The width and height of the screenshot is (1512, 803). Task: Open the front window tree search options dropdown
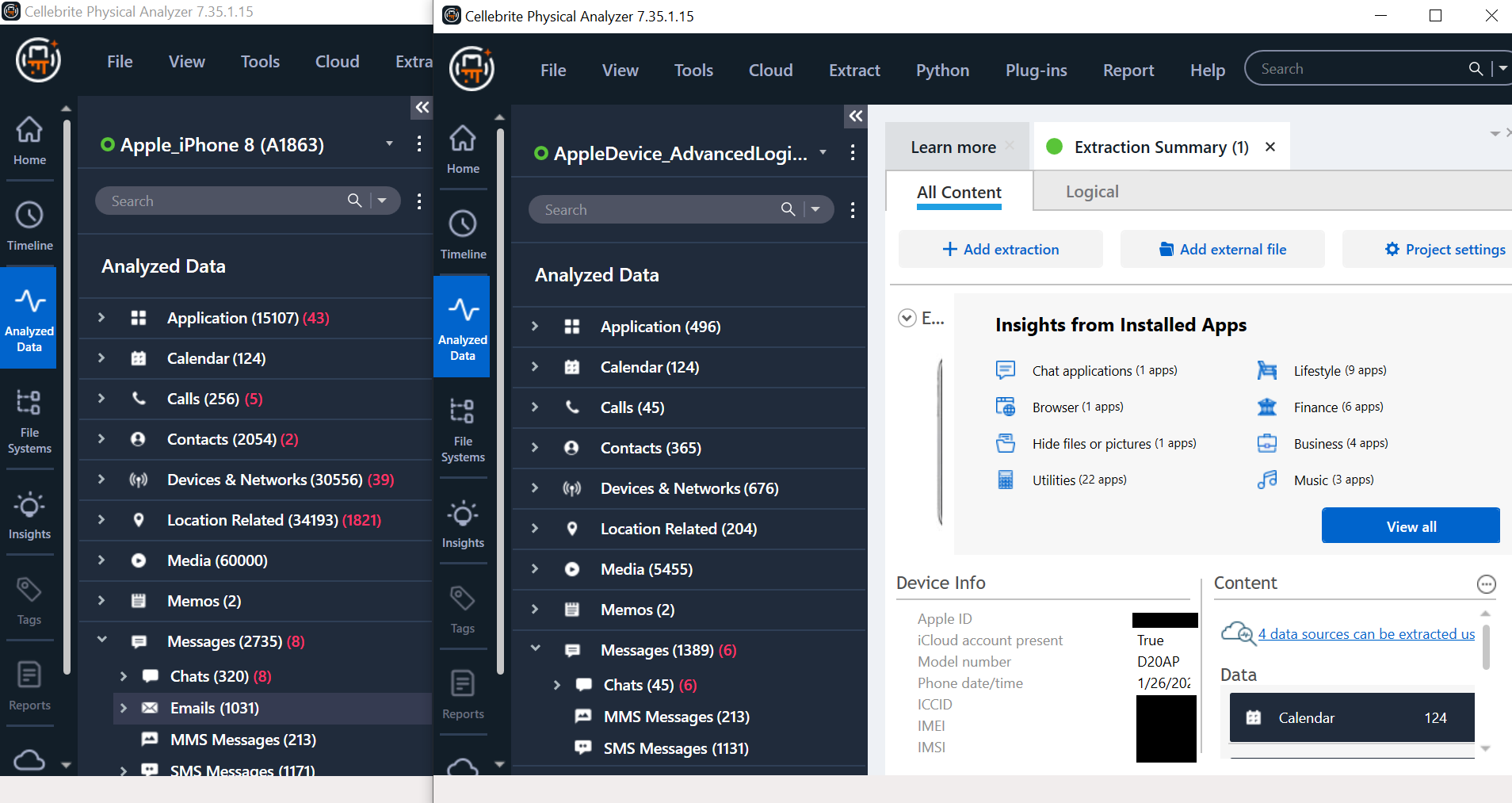point(815,209)
